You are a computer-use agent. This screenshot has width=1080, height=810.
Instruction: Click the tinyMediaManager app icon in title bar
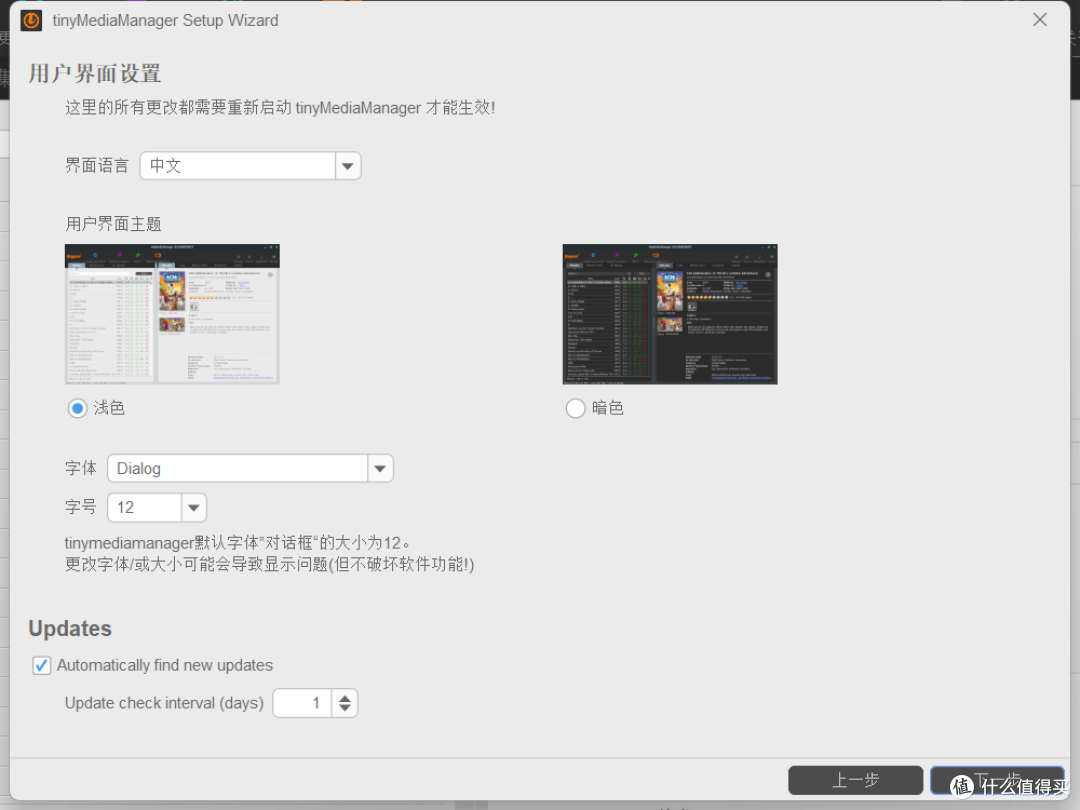pos(31,20)
